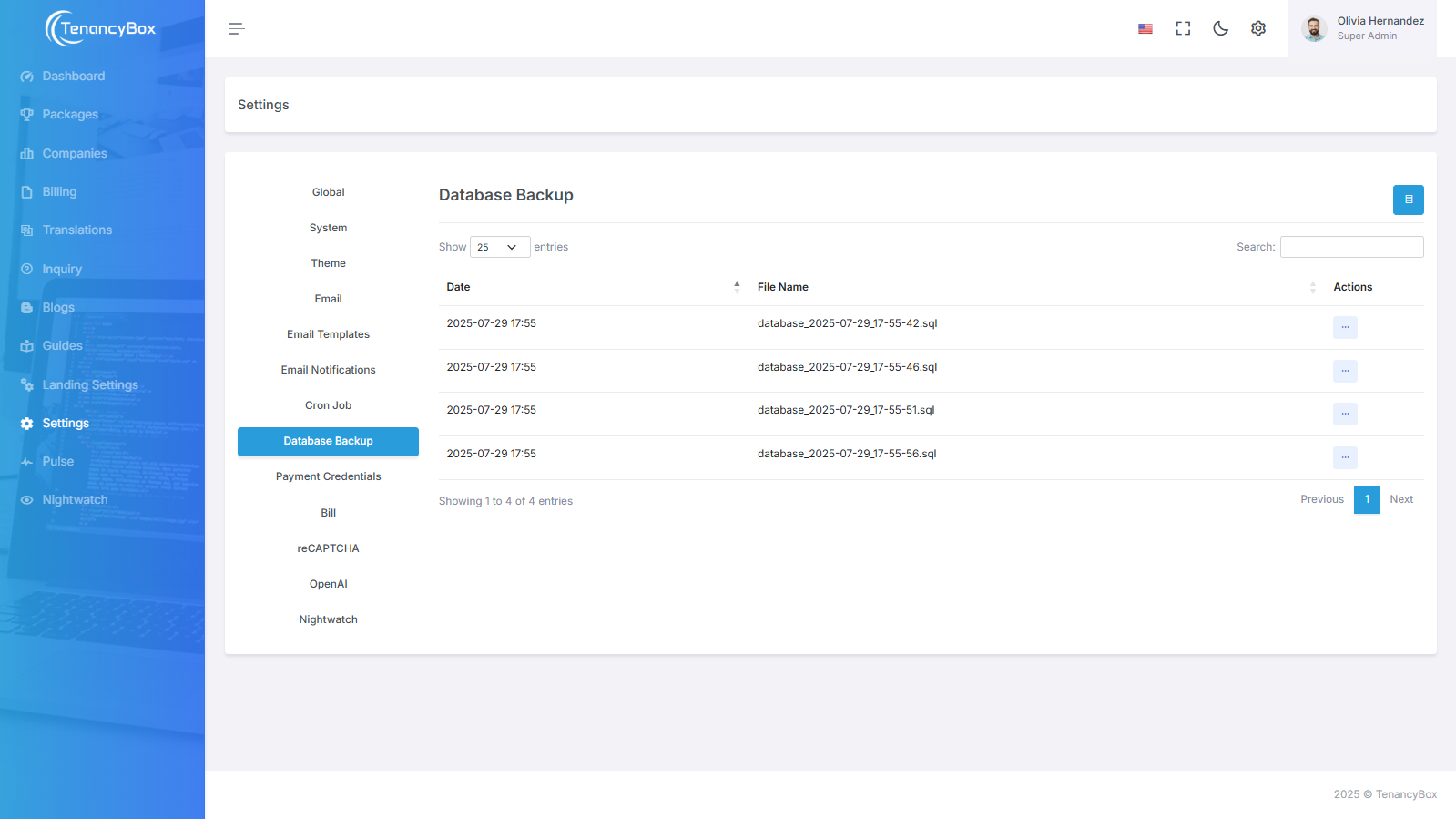Select Database Backup settings tab
The width and height of the screenshot is (1456, 819).
(x=328, y=442)
